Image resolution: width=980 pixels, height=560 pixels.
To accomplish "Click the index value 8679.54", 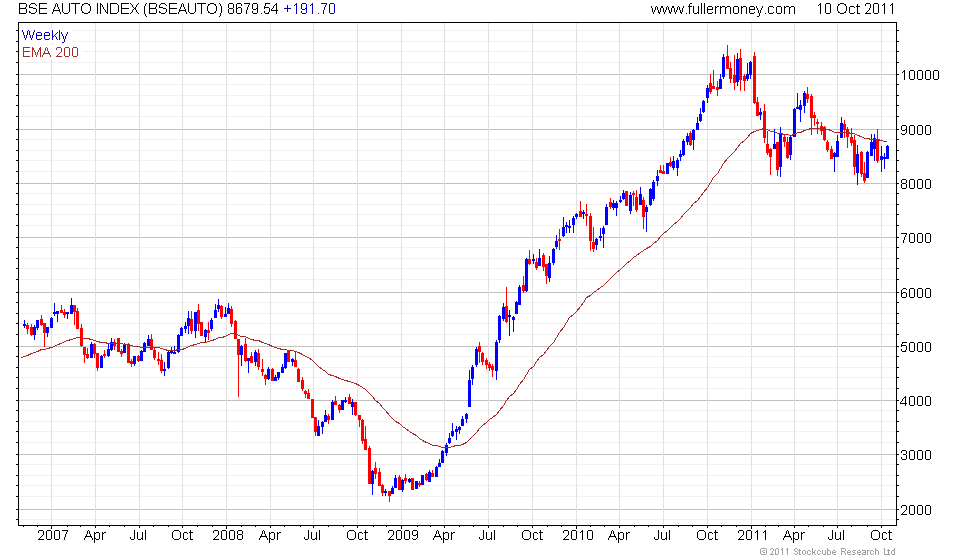I will coord(252,9).
